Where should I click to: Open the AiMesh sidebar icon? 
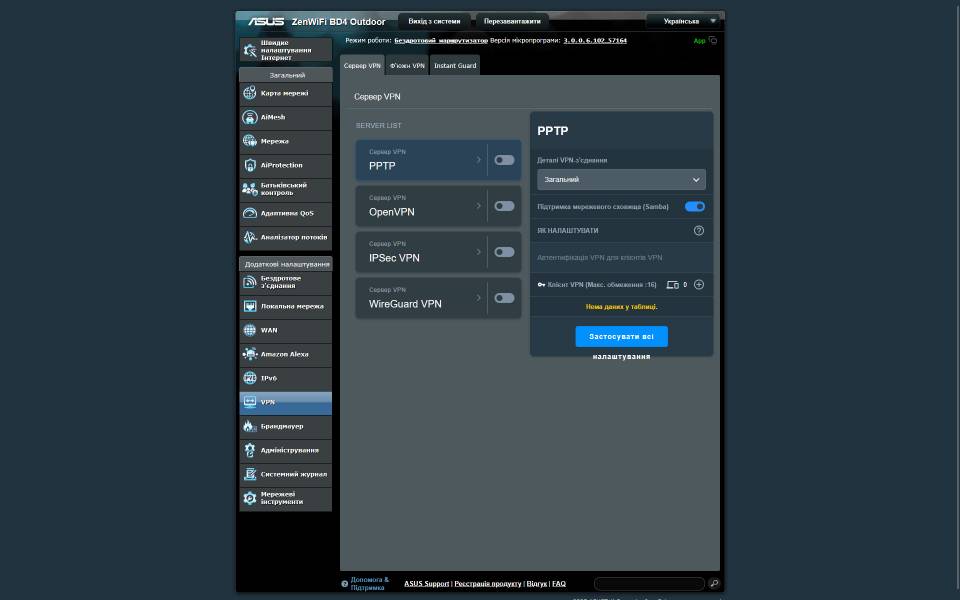[x=250, y=117]
